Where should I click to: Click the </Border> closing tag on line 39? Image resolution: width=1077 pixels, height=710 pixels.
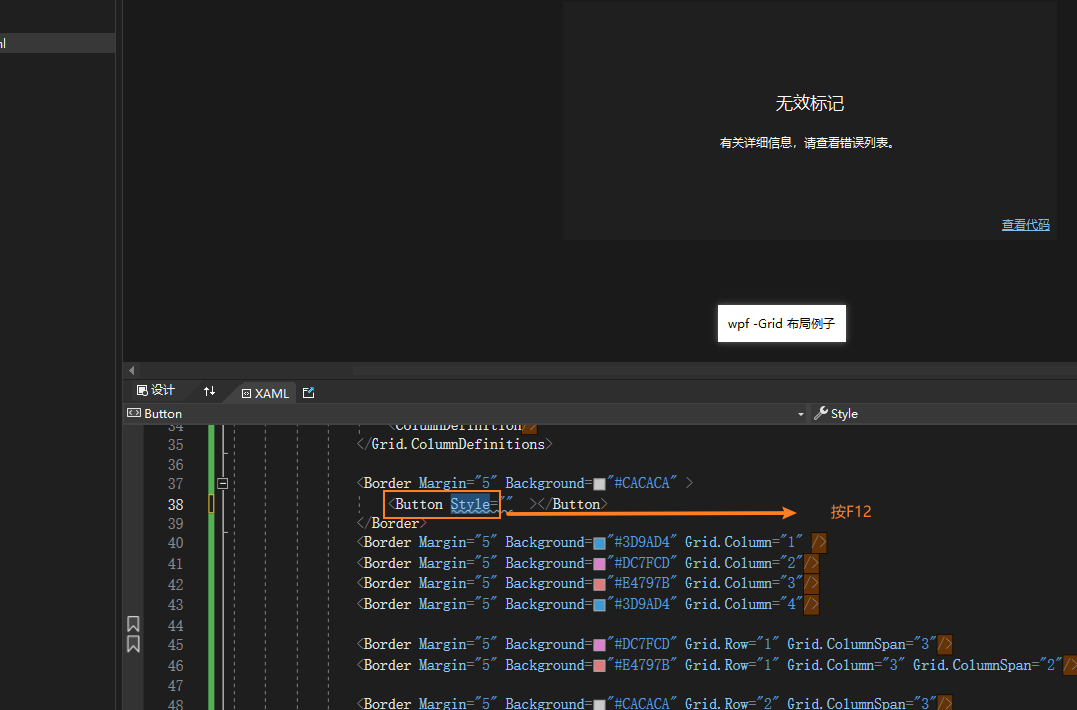pyautogui.click(x=392, y=523)
